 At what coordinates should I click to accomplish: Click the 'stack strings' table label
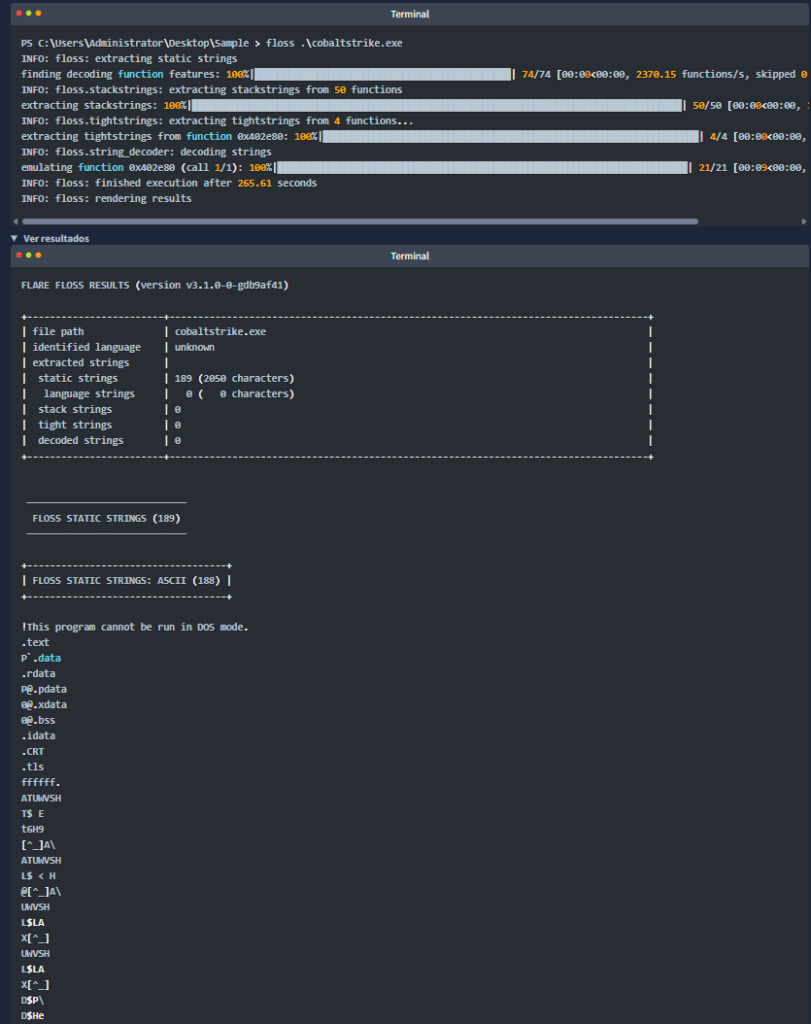pos(75,409)
